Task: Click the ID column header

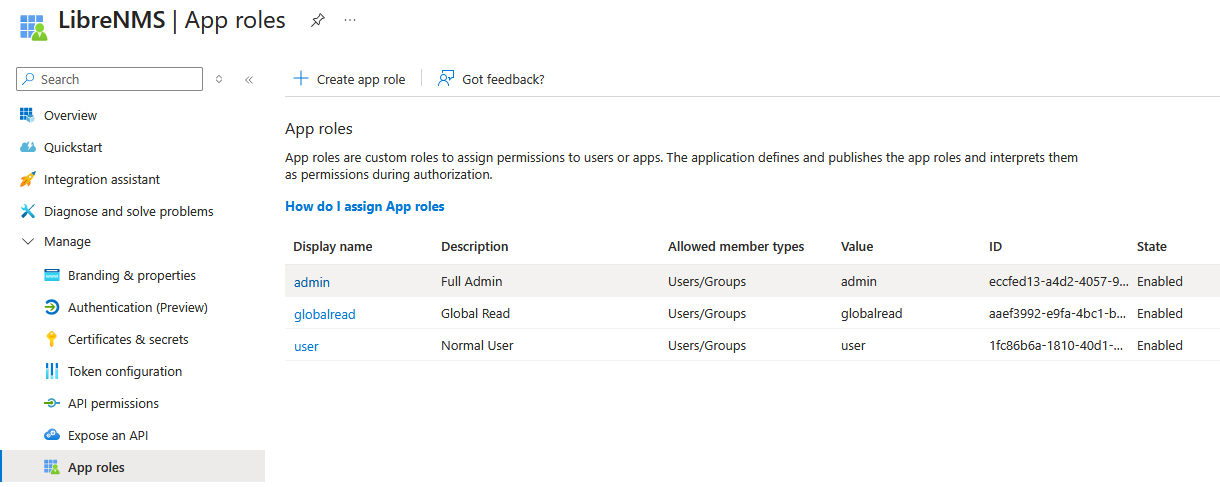Action: click(x=996, y=246)
